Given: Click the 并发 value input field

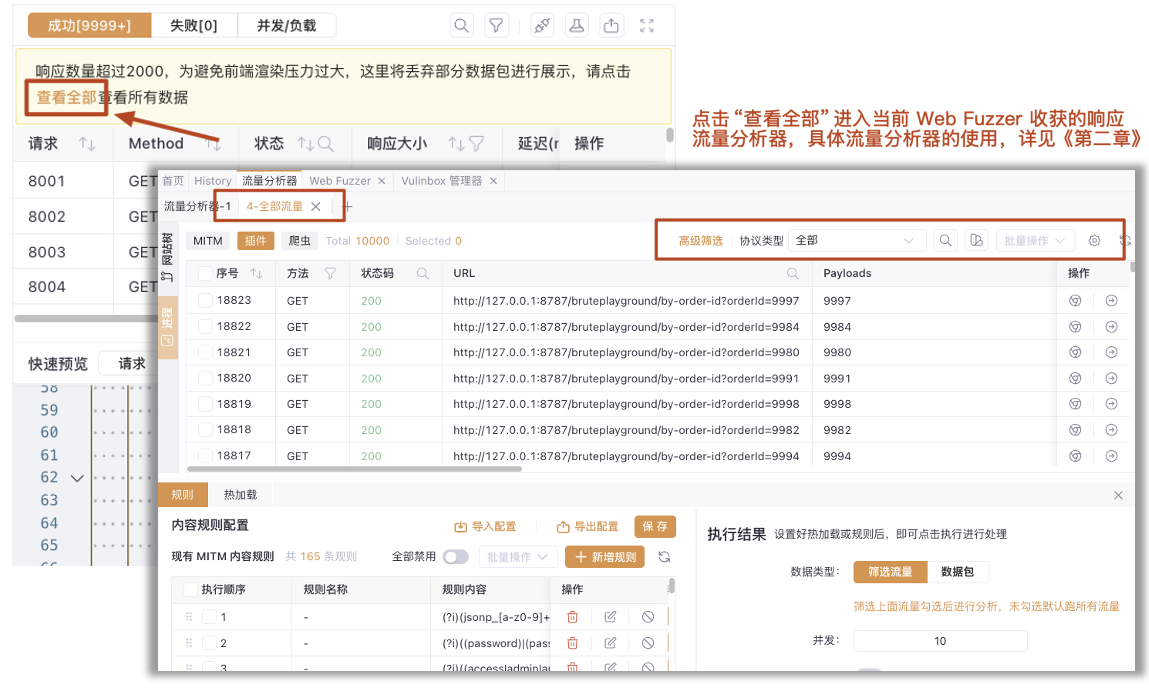Looking at the screenshot, I should point(940,640).
